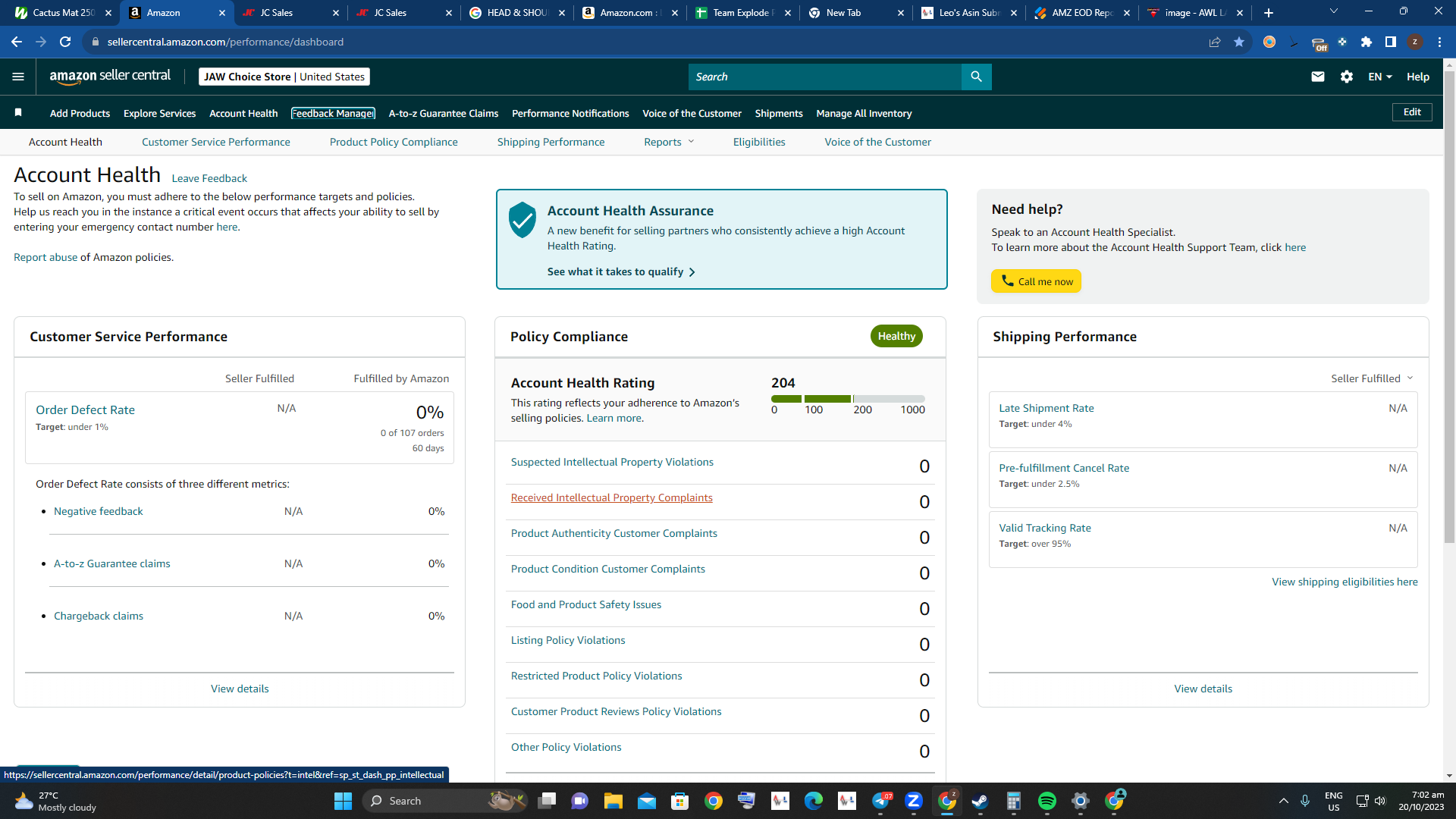Click Report abuse link
Image resolution: width=1456 pixels, height=819 pixels.
click(x=45, y=257)
